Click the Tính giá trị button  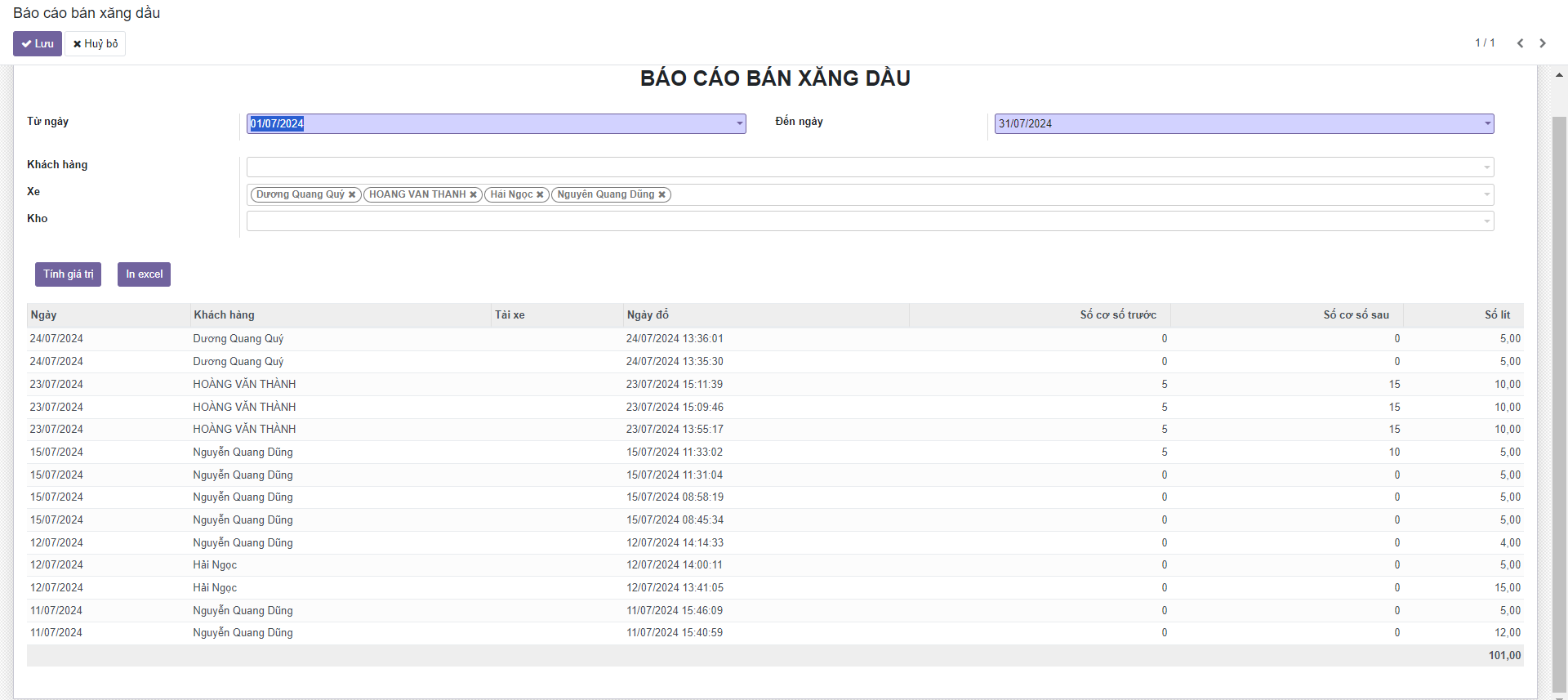click(x=68, y=274)
